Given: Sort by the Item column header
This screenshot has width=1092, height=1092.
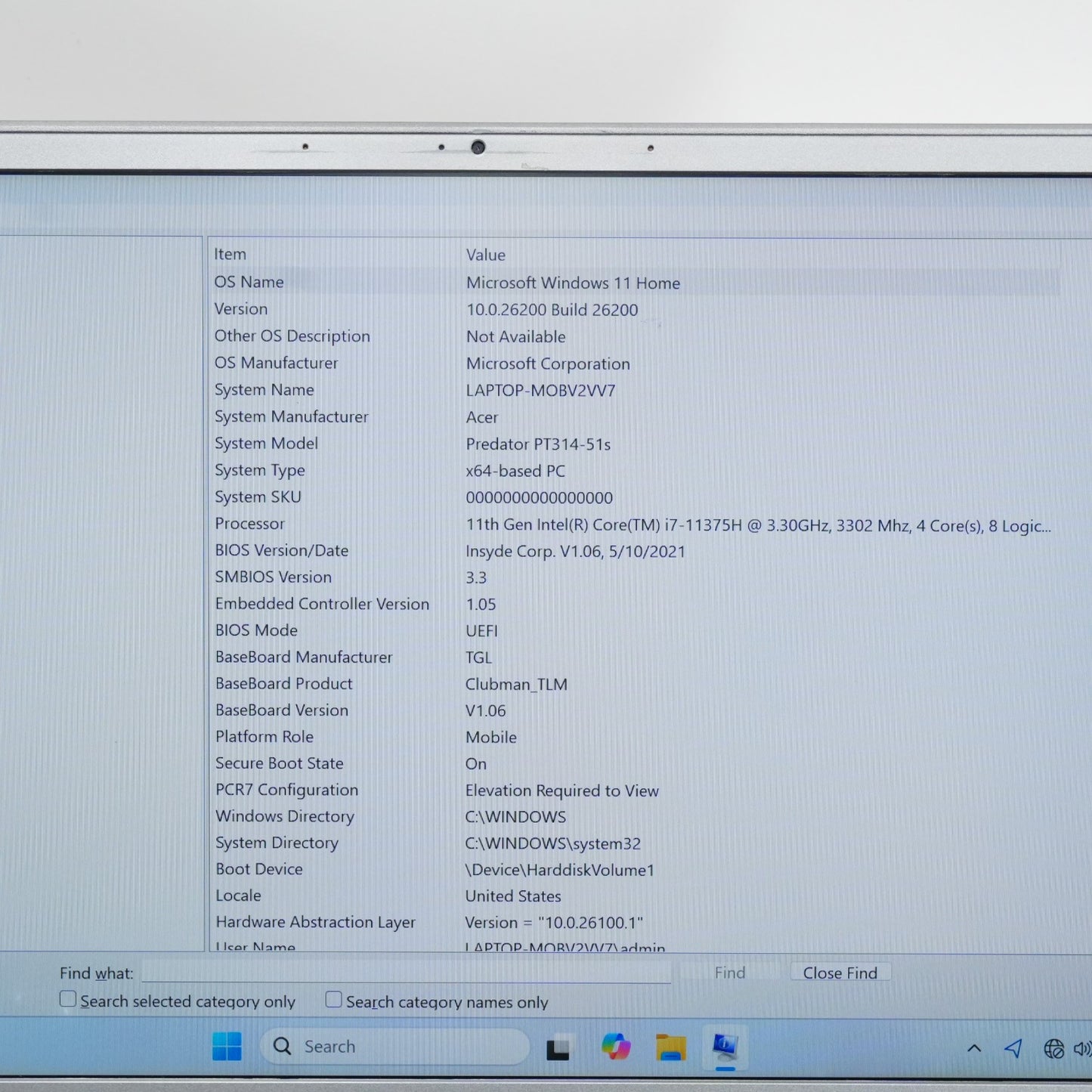Looking at the screenshot, I should point(230,255).
